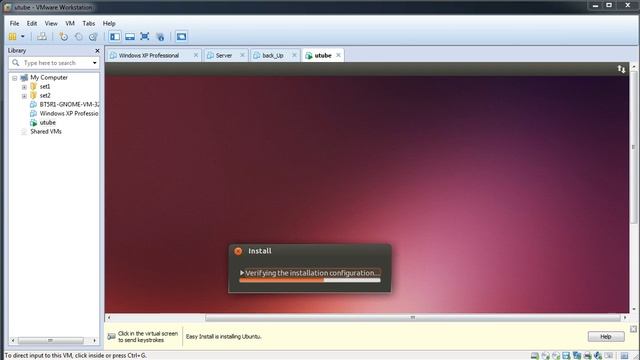
Task: Select the BT5R1-GNOME-VM-32 virtual machine
Action: 69,104
